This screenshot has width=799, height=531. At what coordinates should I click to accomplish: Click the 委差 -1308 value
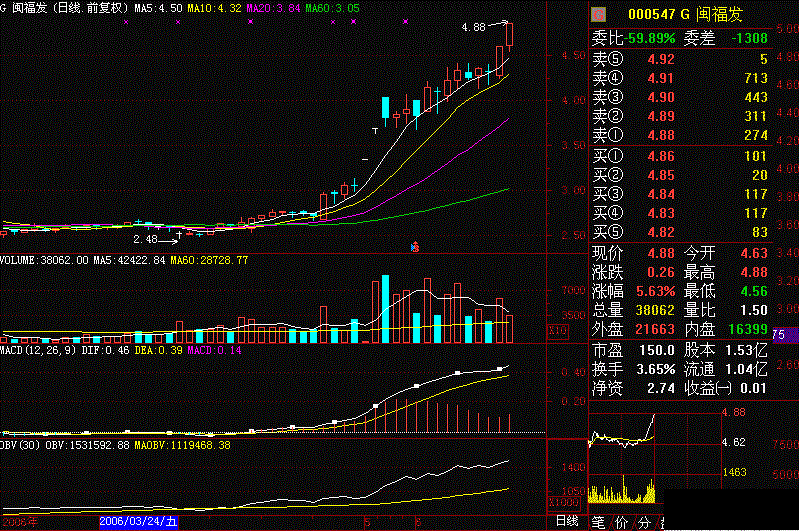(x=749, y=38)
